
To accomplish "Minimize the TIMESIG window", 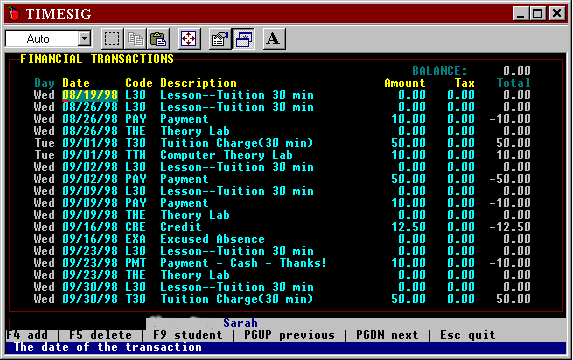I will point(521,14).
